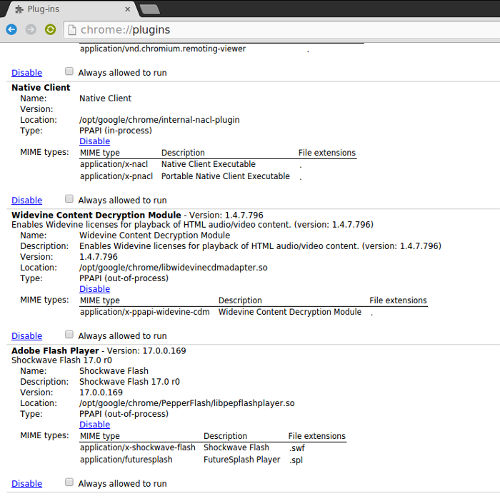Click the Flash version value 17.0.0.169 row

101,392
